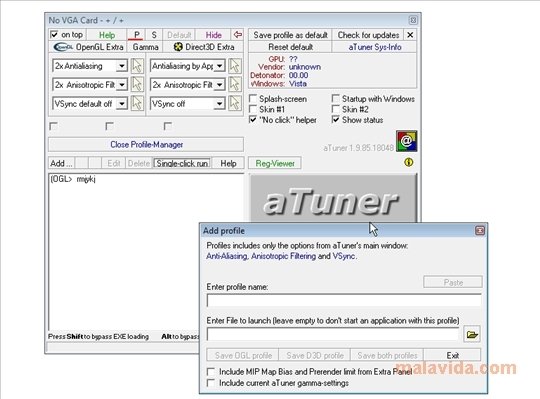This screenshot has height=399, width=540.
Task: Click the colorful @ email icon
Action: point(406,141)
